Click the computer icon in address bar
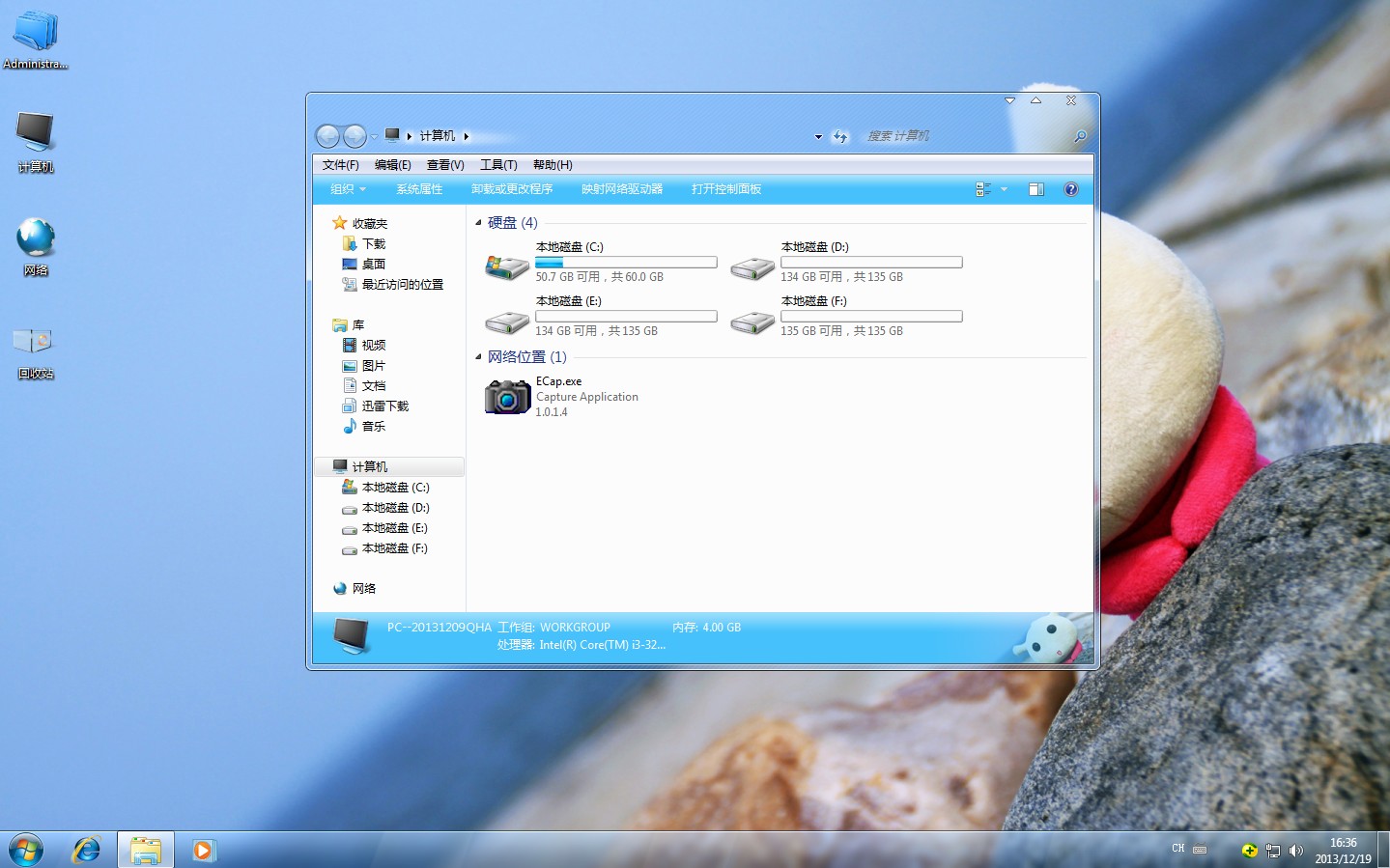The width and height of the screenshot is (1390, 868). [392, 135]
